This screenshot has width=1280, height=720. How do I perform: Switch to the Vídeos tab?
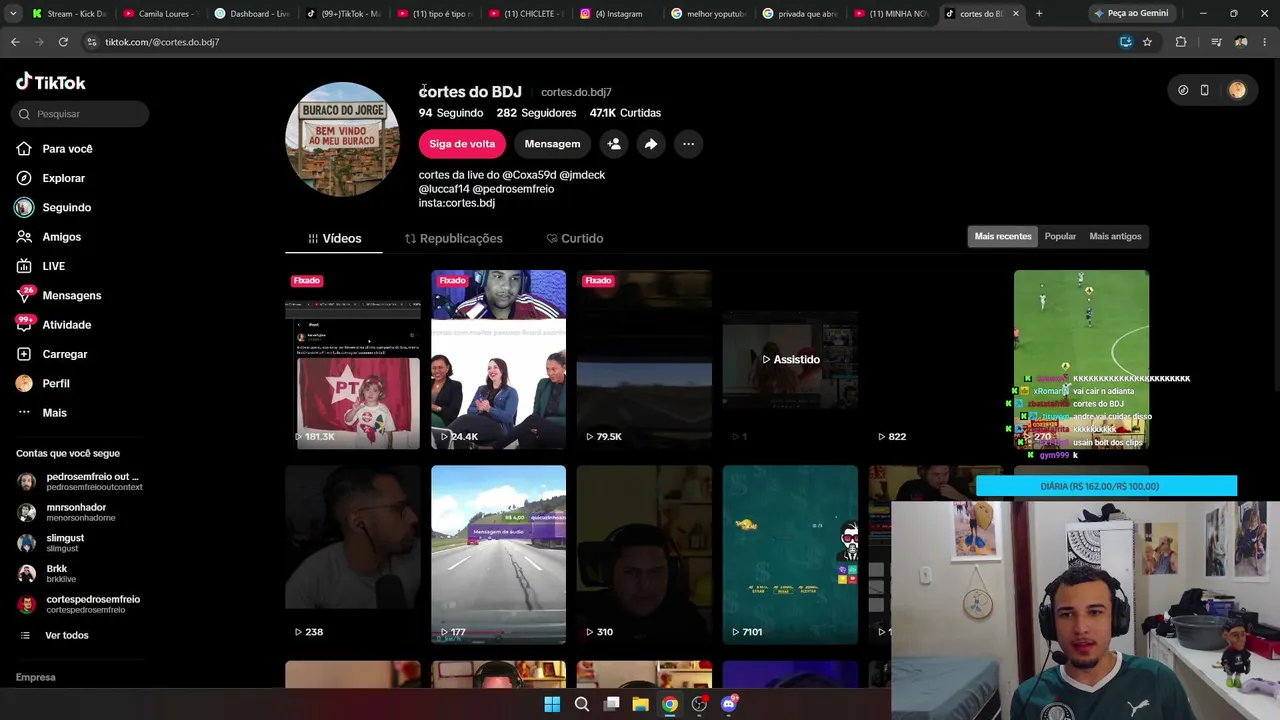335,238
